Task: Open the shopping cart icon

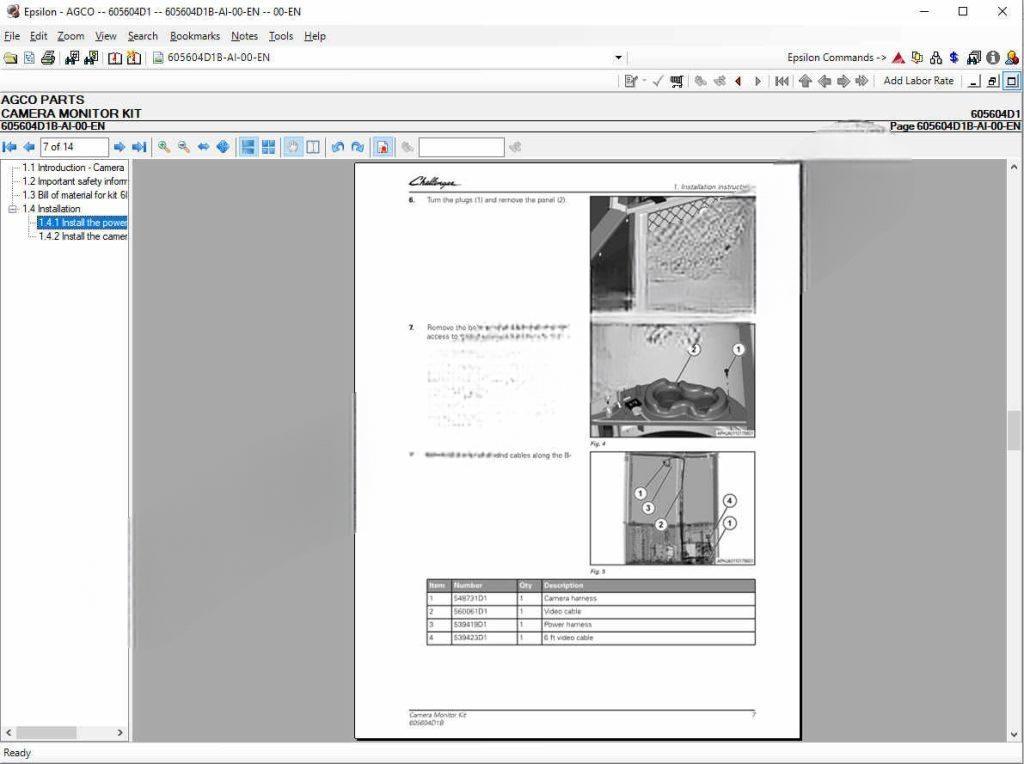Action: [x=675, y=81]
